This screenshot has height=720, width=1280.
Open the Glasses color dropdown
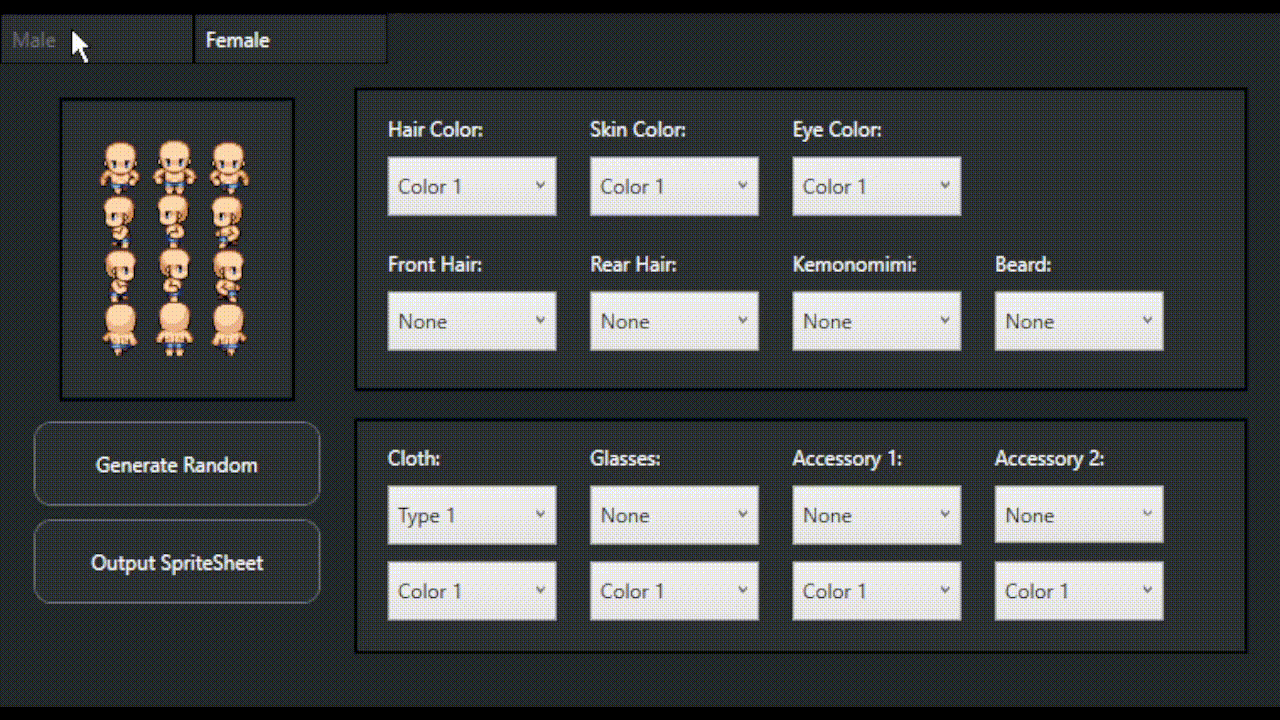pyautogui.click(x=674, y=591)
